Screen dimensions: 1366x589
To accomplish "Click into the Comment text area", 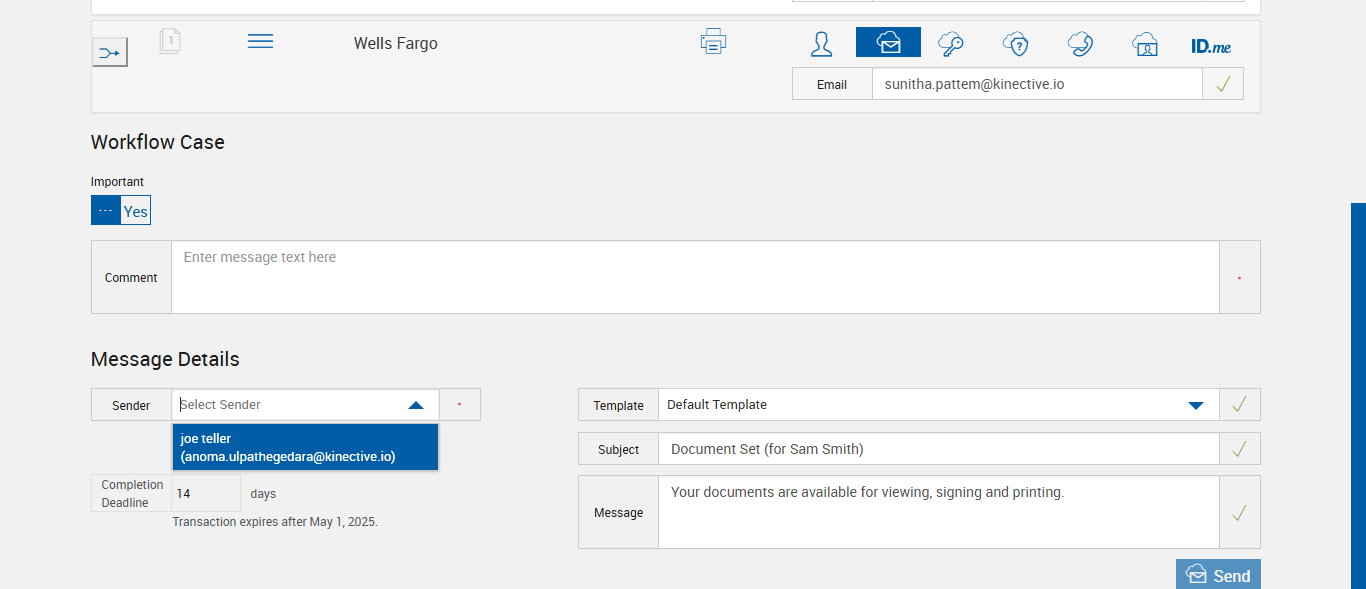I will (x=695, y=277).
